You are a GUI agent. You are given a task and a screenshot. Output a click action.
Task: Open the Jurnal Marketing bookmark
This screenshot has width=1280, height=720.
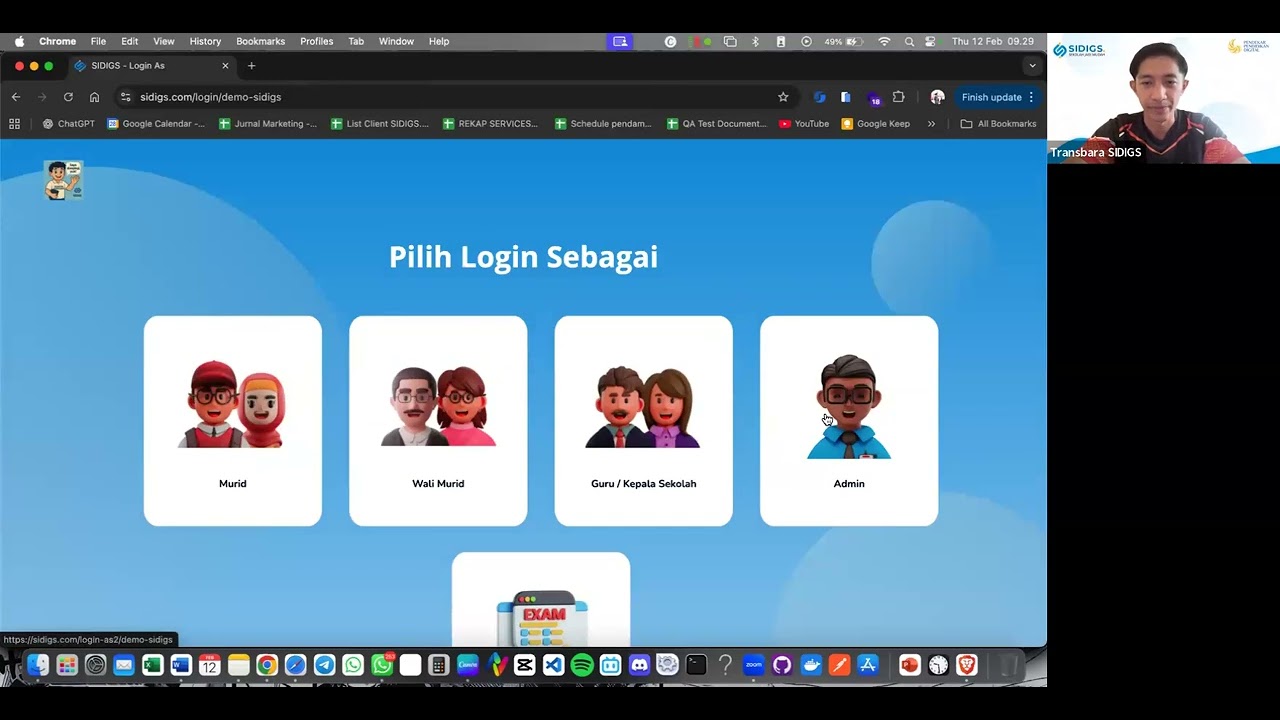(268, 124)
